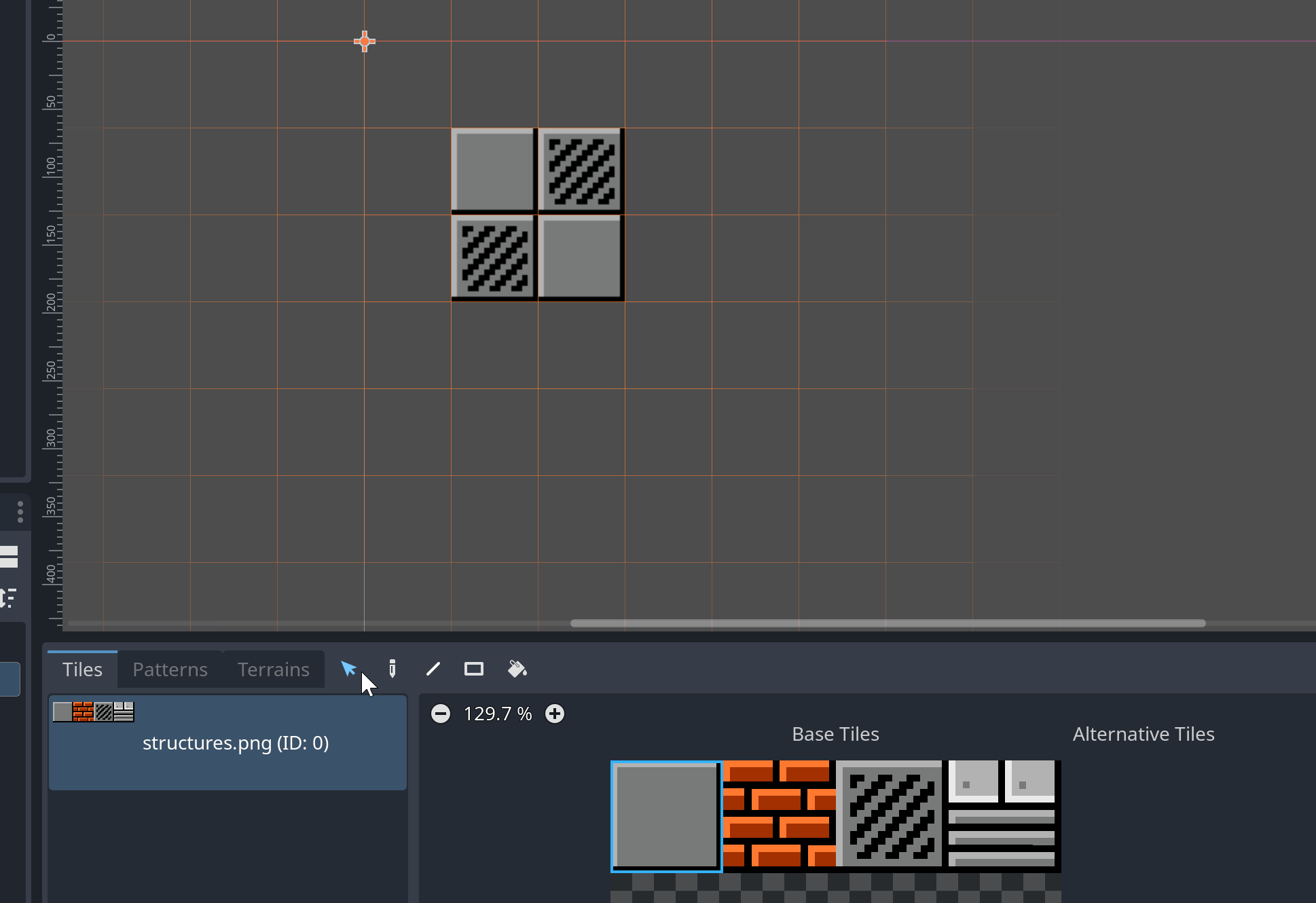
Task: Open the Terrains tab
Action: click(x=272, y=669)
